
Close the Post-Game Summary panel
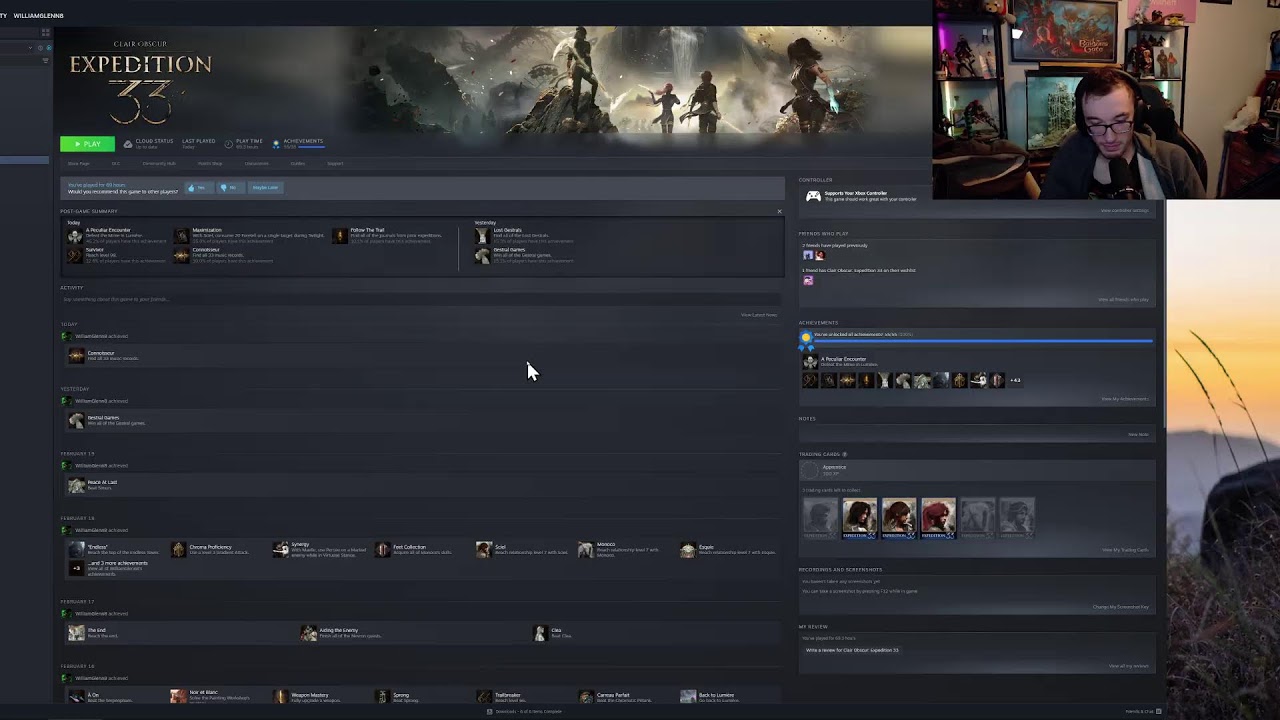(779, 211)
